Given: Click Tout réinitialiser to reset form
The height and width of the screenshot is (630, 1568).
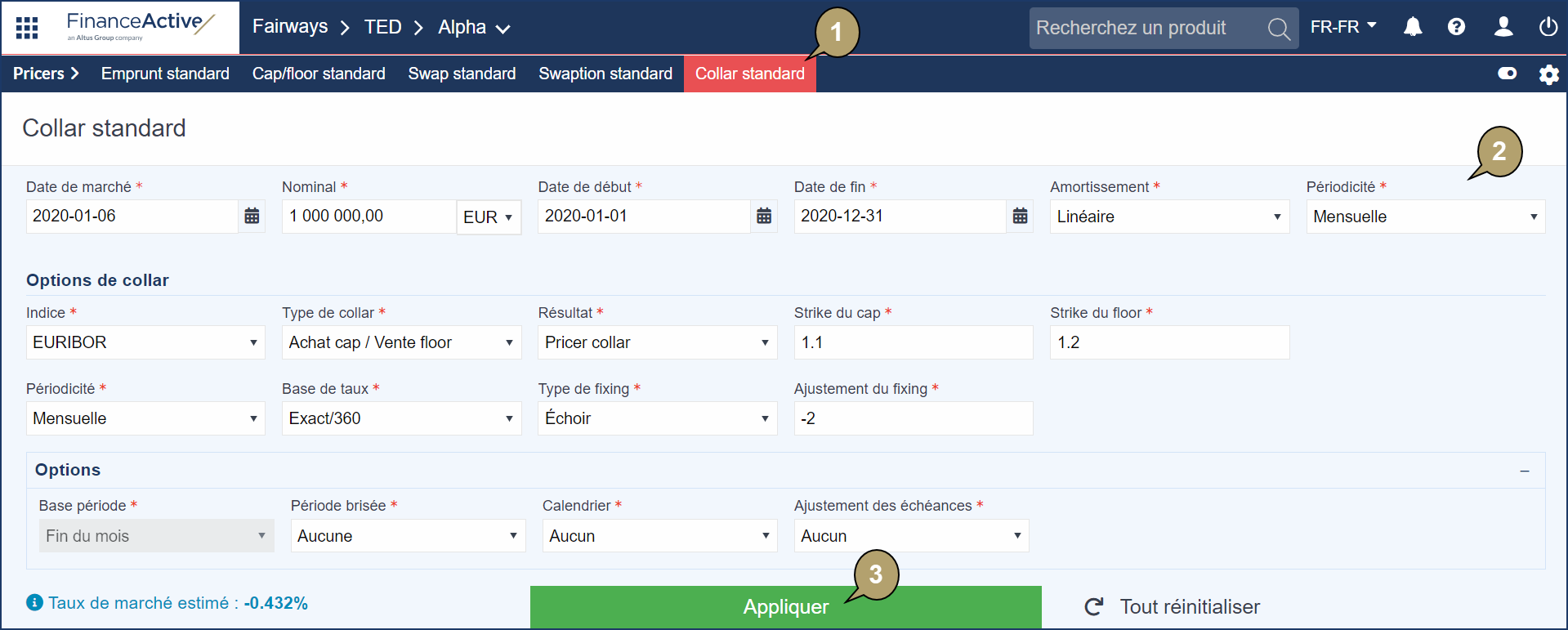Looking at the screenshot, I should tap(1173, 606).
